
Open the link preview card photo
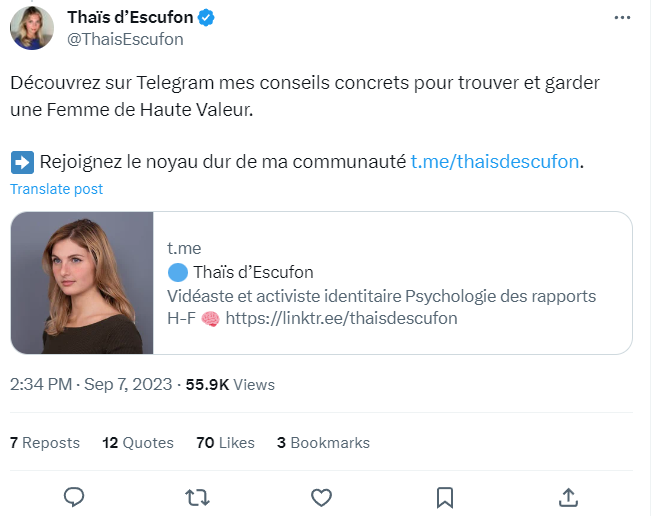click(x=82, y=283)
